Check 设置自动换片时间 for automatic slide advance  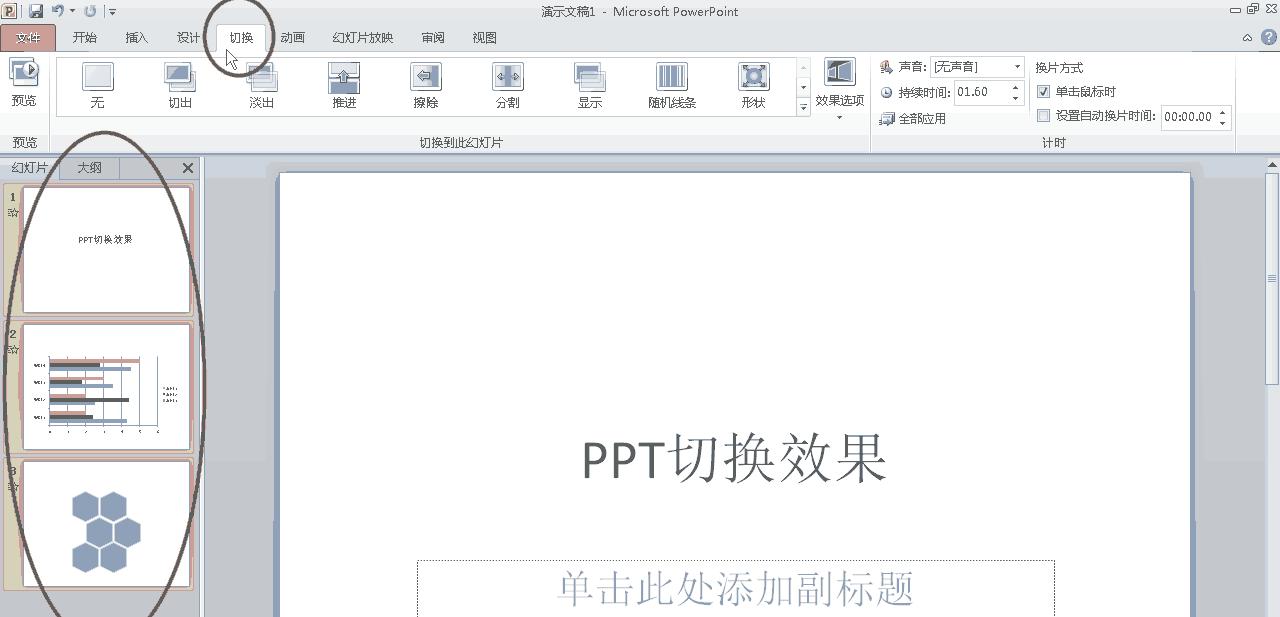[x=1043, y=116]
